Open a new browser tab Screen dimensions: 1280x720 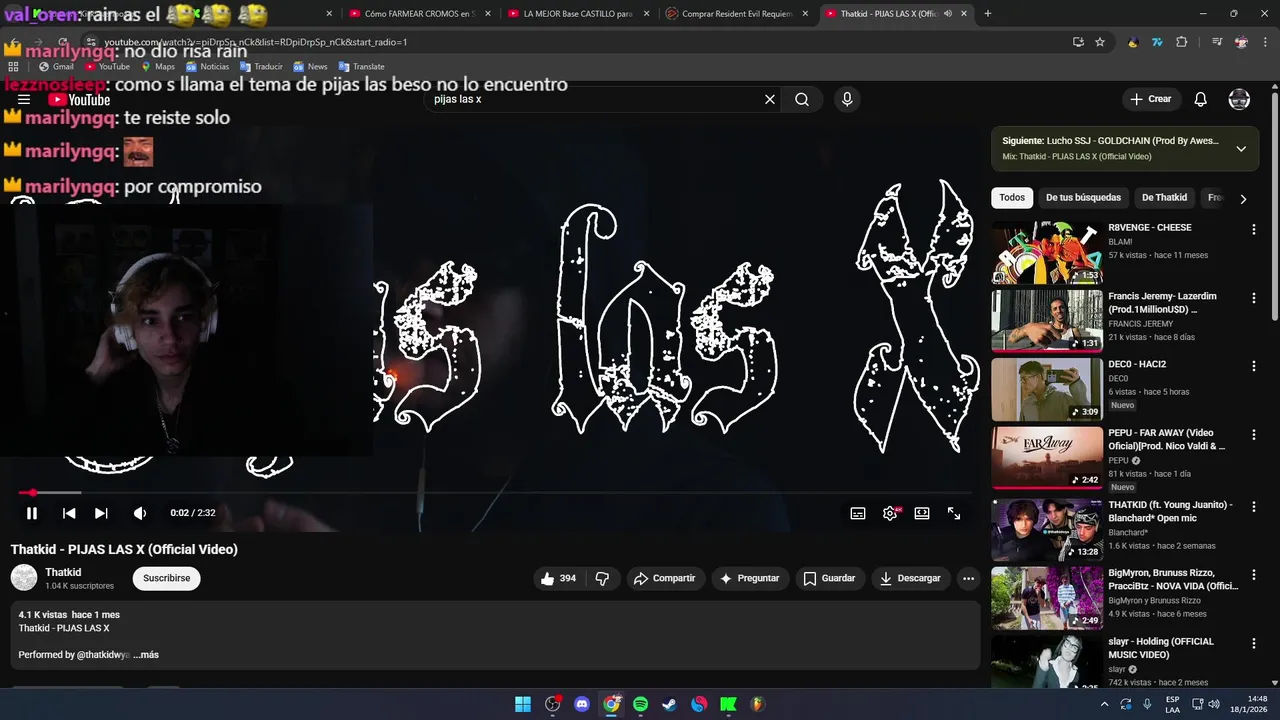(988, 14)
